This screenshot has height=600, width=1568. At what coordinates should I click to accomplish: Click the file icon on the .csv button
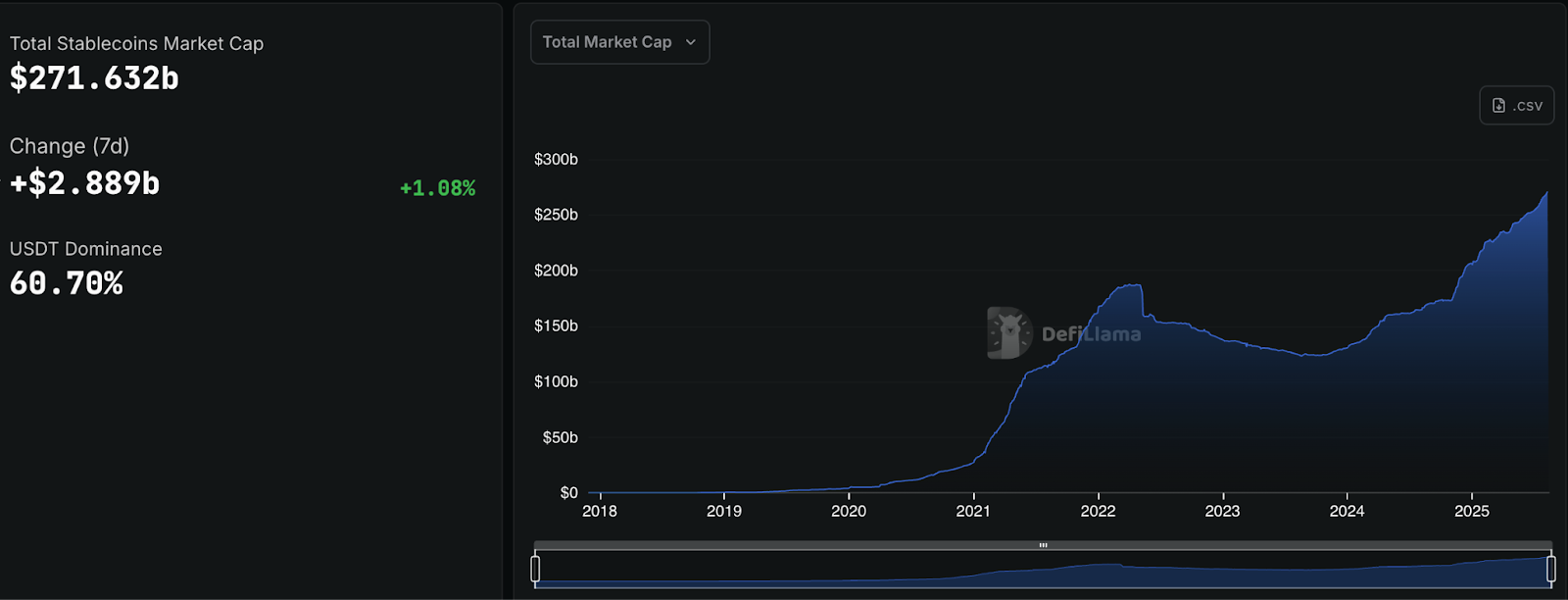pos(1498,106)
